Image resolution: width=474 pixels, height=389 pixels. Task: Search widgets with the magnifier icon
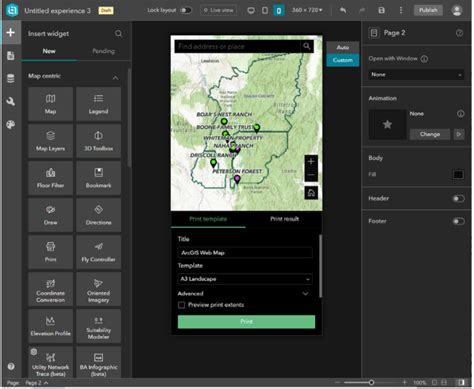pyautogui.click(x=118, y=34)
